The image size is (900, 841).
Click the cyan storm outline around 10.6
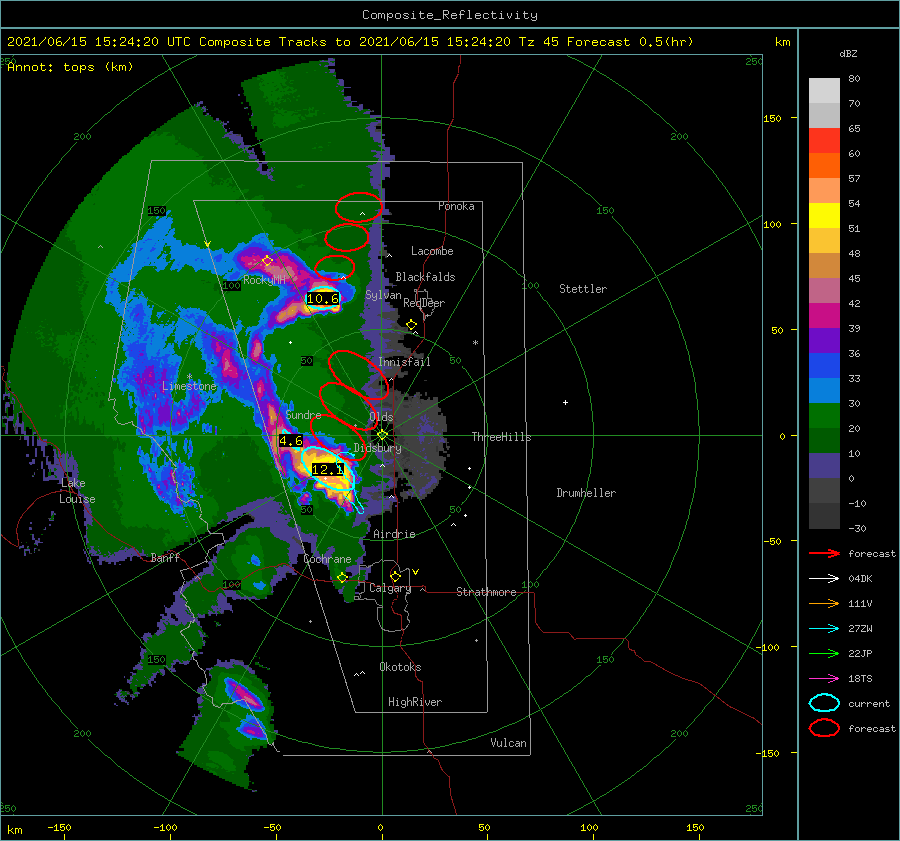click(323, 299)
